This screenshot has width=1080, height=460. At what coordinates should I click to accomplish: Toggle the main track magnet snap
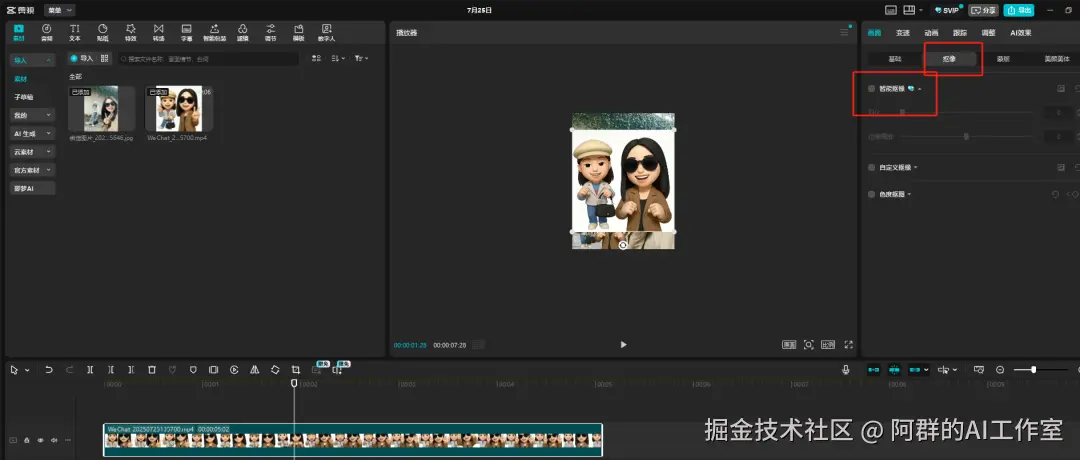click(873, 370)
